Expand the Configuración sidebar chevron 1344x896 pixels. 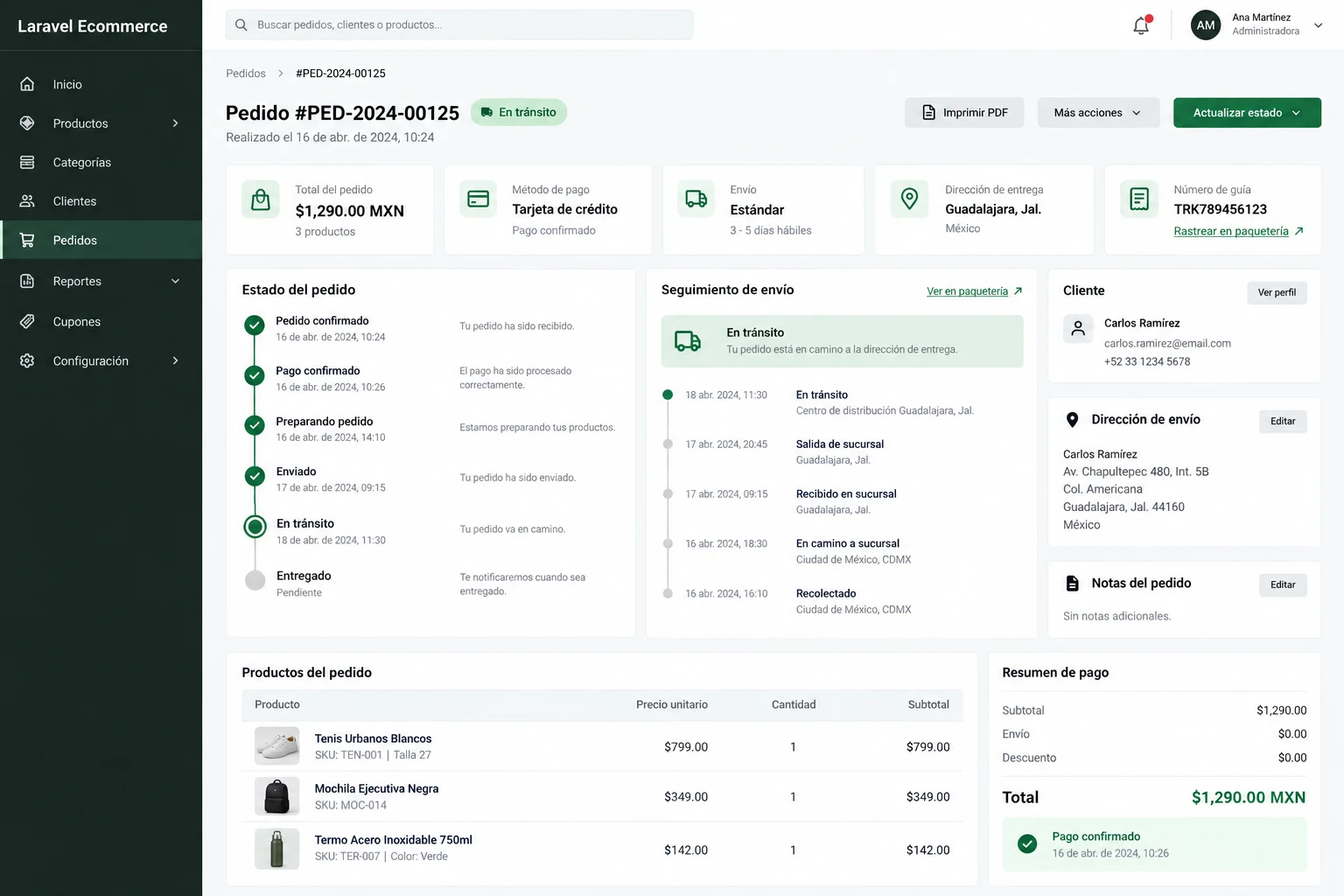coord(175,360)
